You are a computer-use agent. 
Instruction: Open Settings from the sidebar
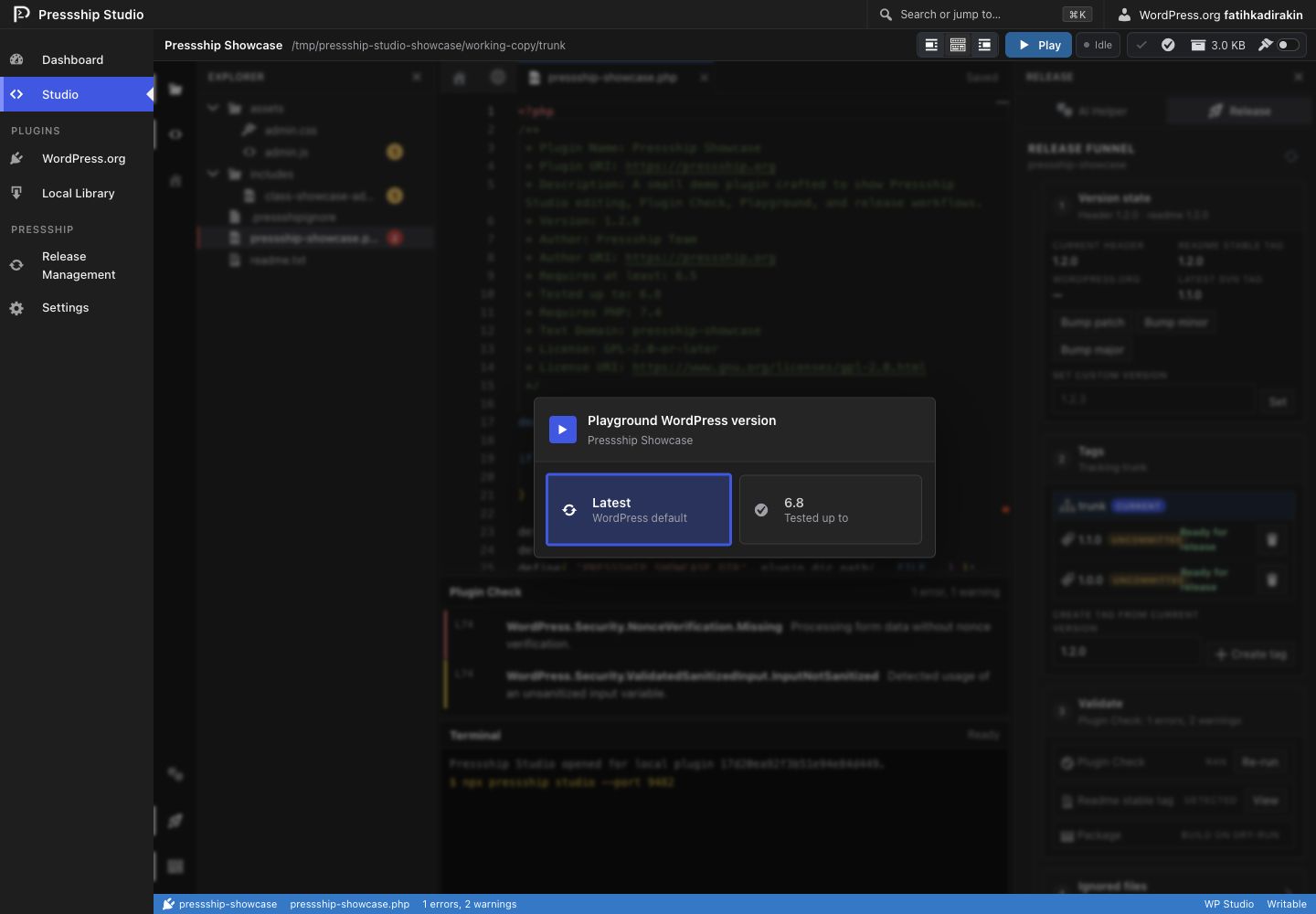pos(77,308)
